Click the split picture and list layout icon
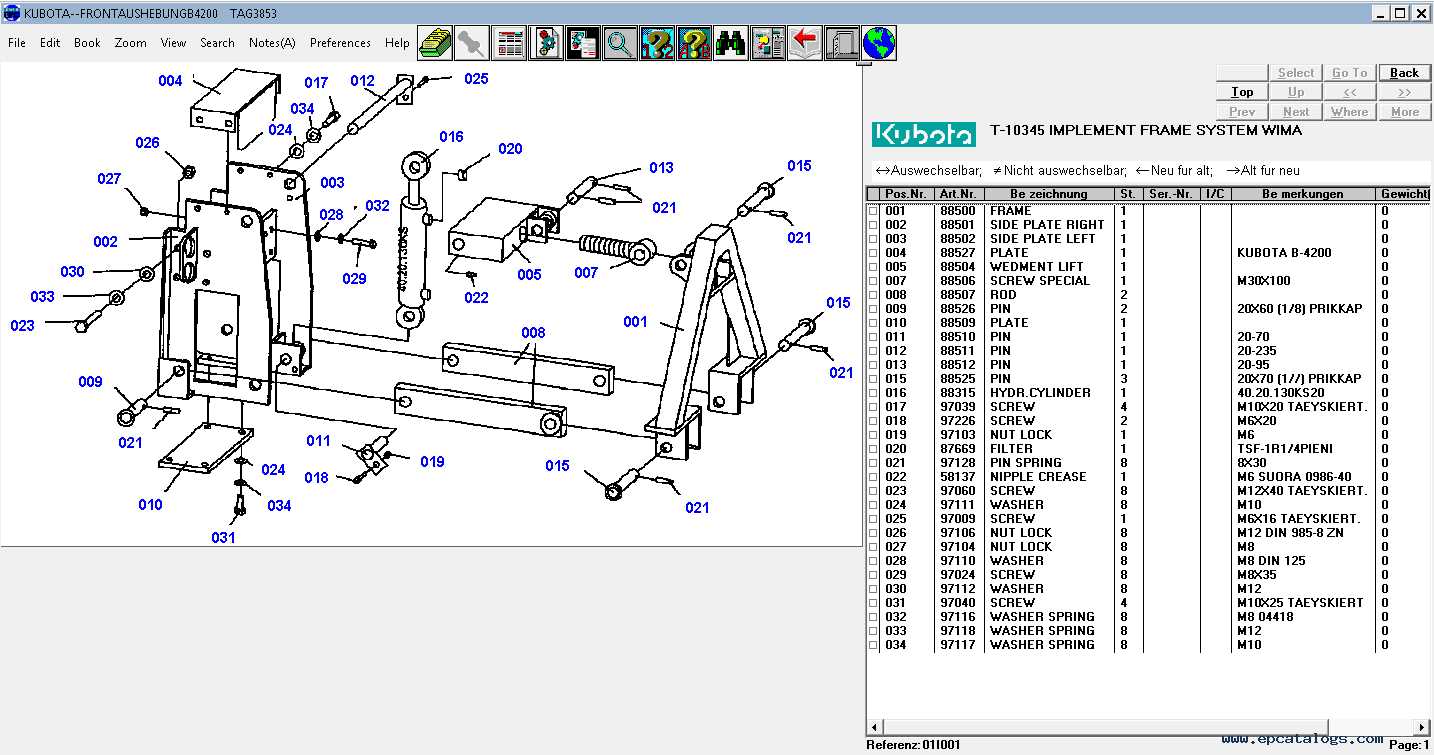 [x=768, y=43]
